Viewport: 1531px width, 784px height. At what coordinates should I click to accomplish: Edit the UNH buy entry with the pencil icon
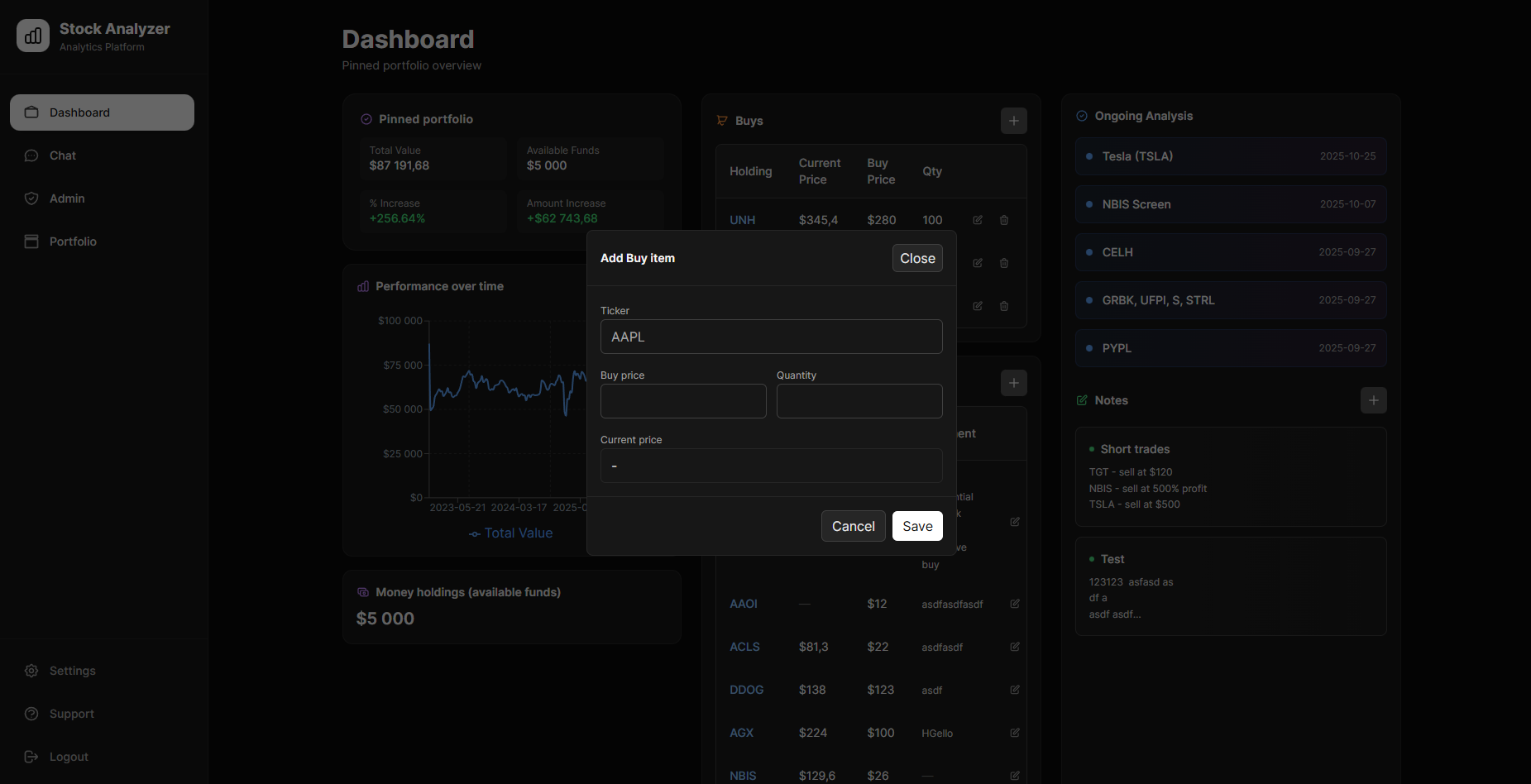click(977, 220)
